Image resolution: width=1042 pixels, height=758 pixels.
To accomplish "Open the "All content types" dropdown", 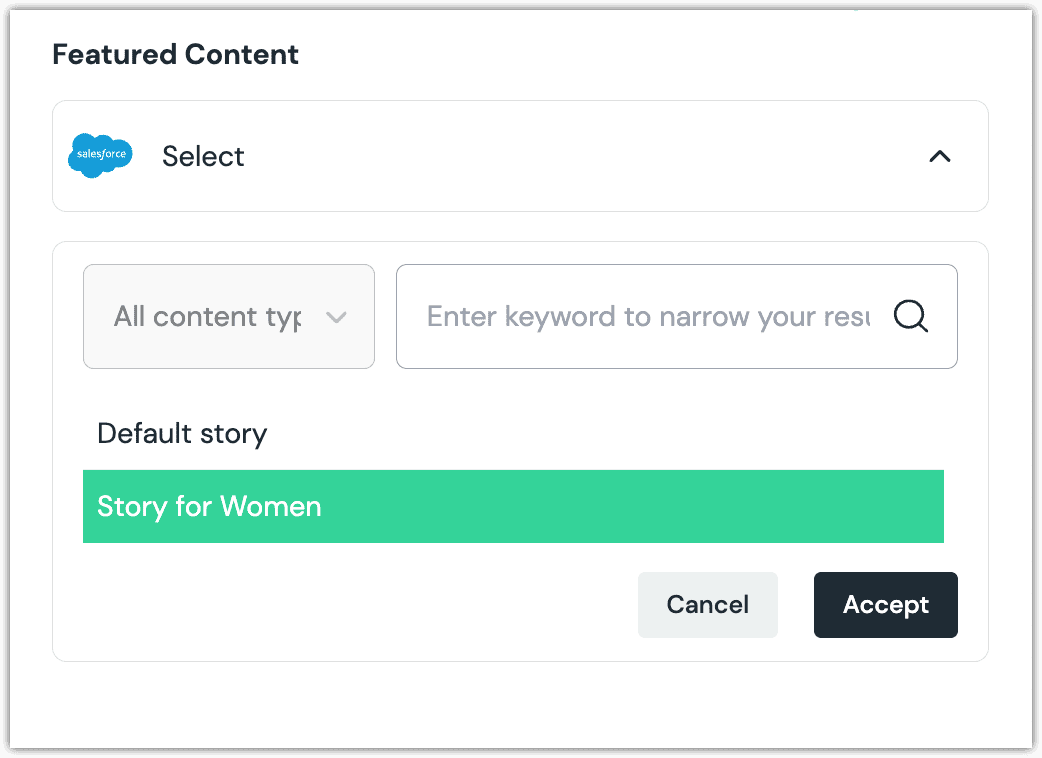I will (228, 316).
